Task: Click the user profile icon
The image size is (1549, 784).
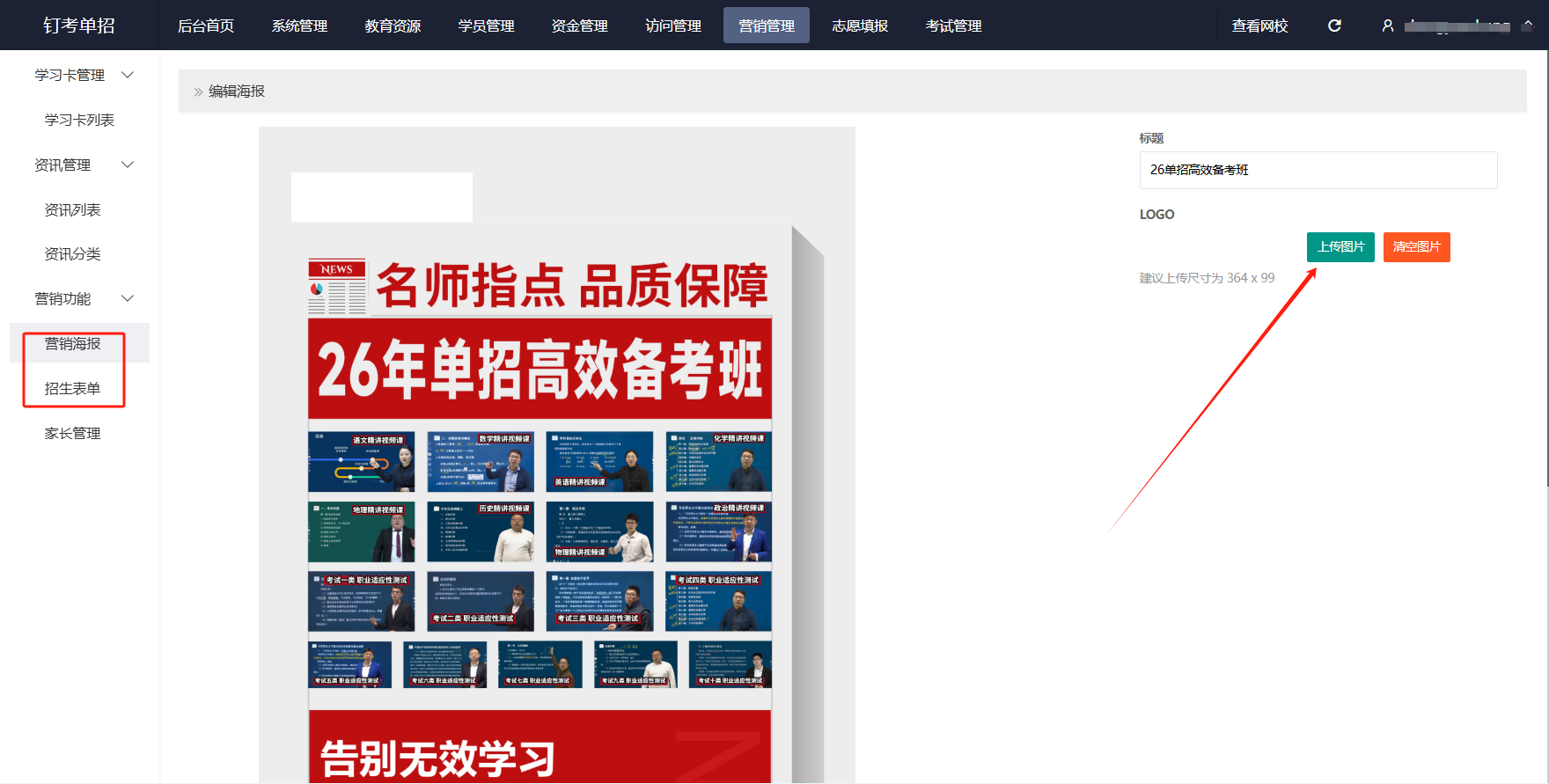Action: click(1388, 26)
